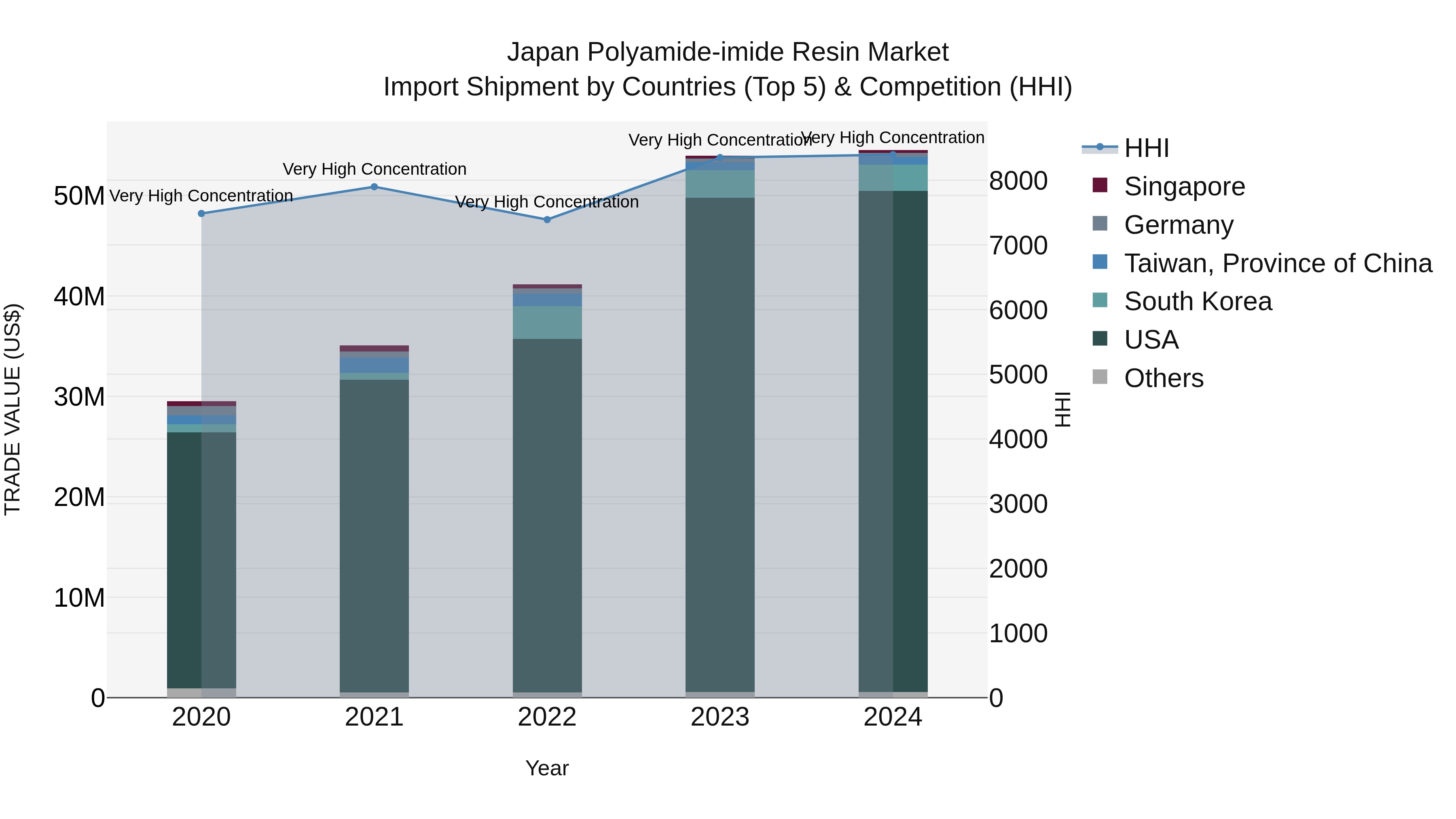Image resolution: width=1456 pixels, height=819 pixels.
Task: Click the Year x-axis title
Action: pos(547,768)
